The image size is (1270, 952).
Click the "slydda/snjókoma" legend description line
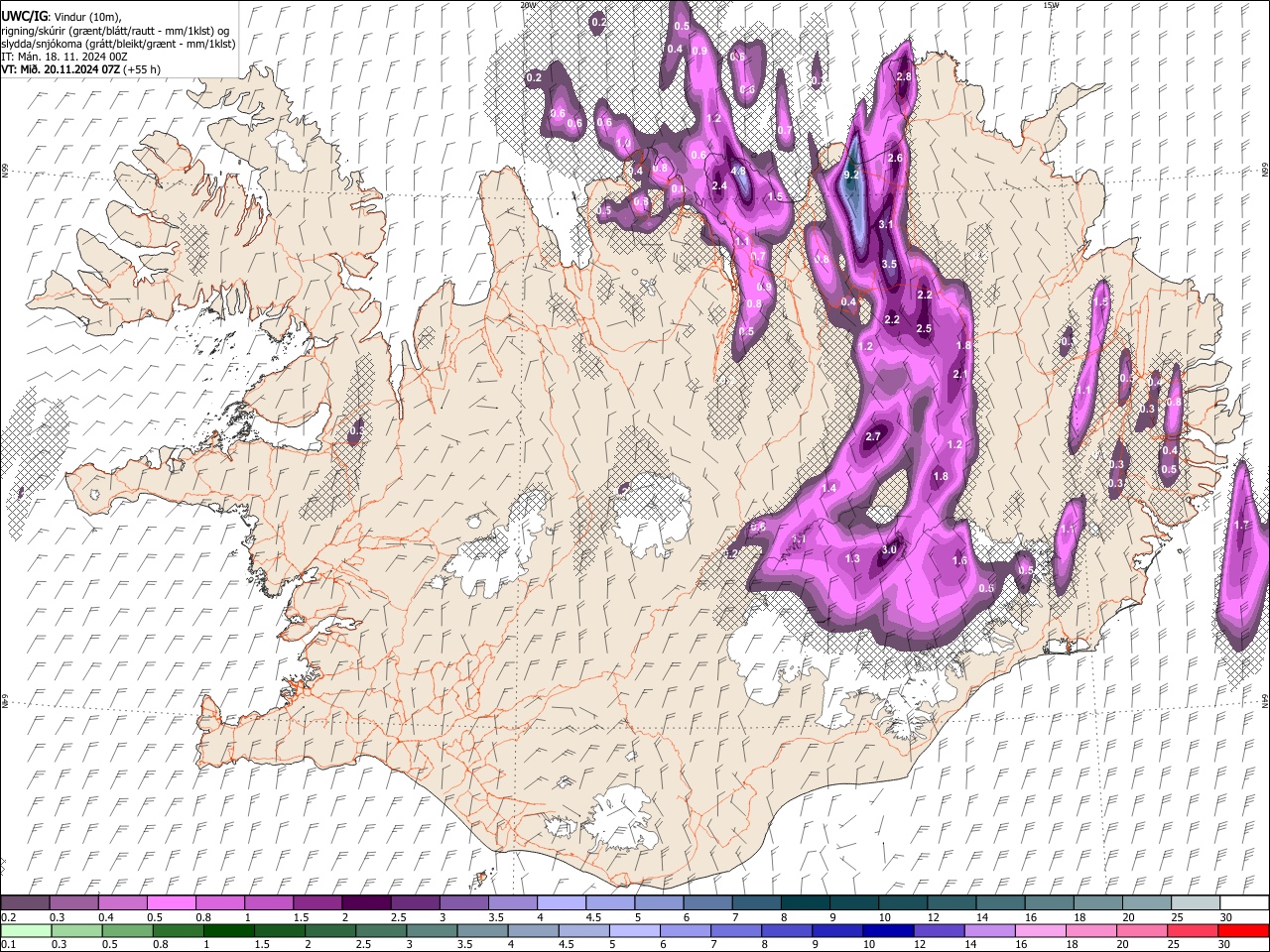coord(118,44)
